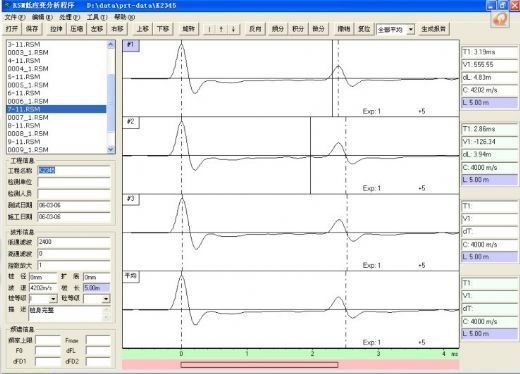520x374 pixels.
Task: Click the 打开 (Open) toolbar button
Action: (x=12, y=29)
